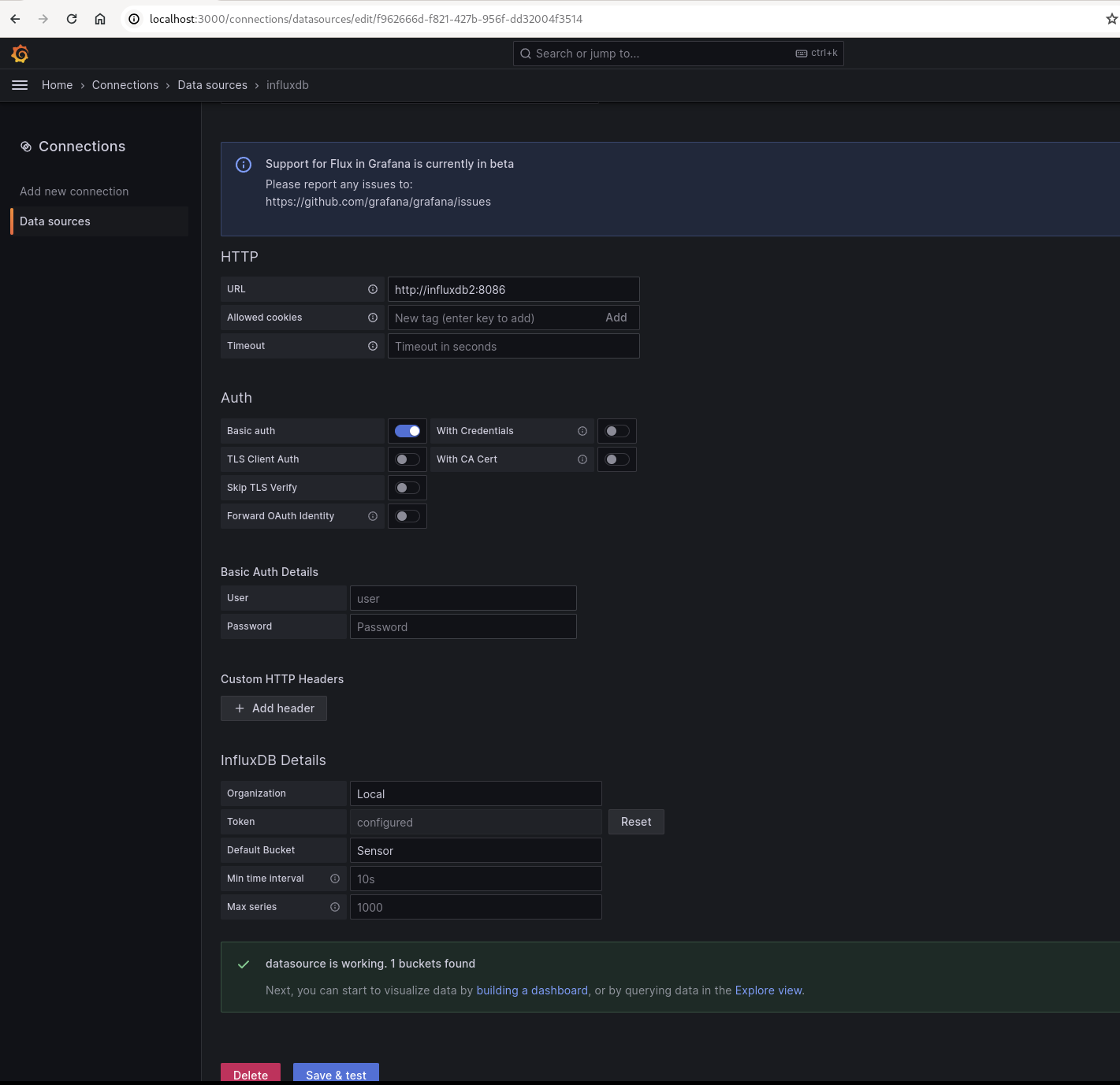
Task: Go to Connections in the breadcrumb
Action: click(125, 85)
